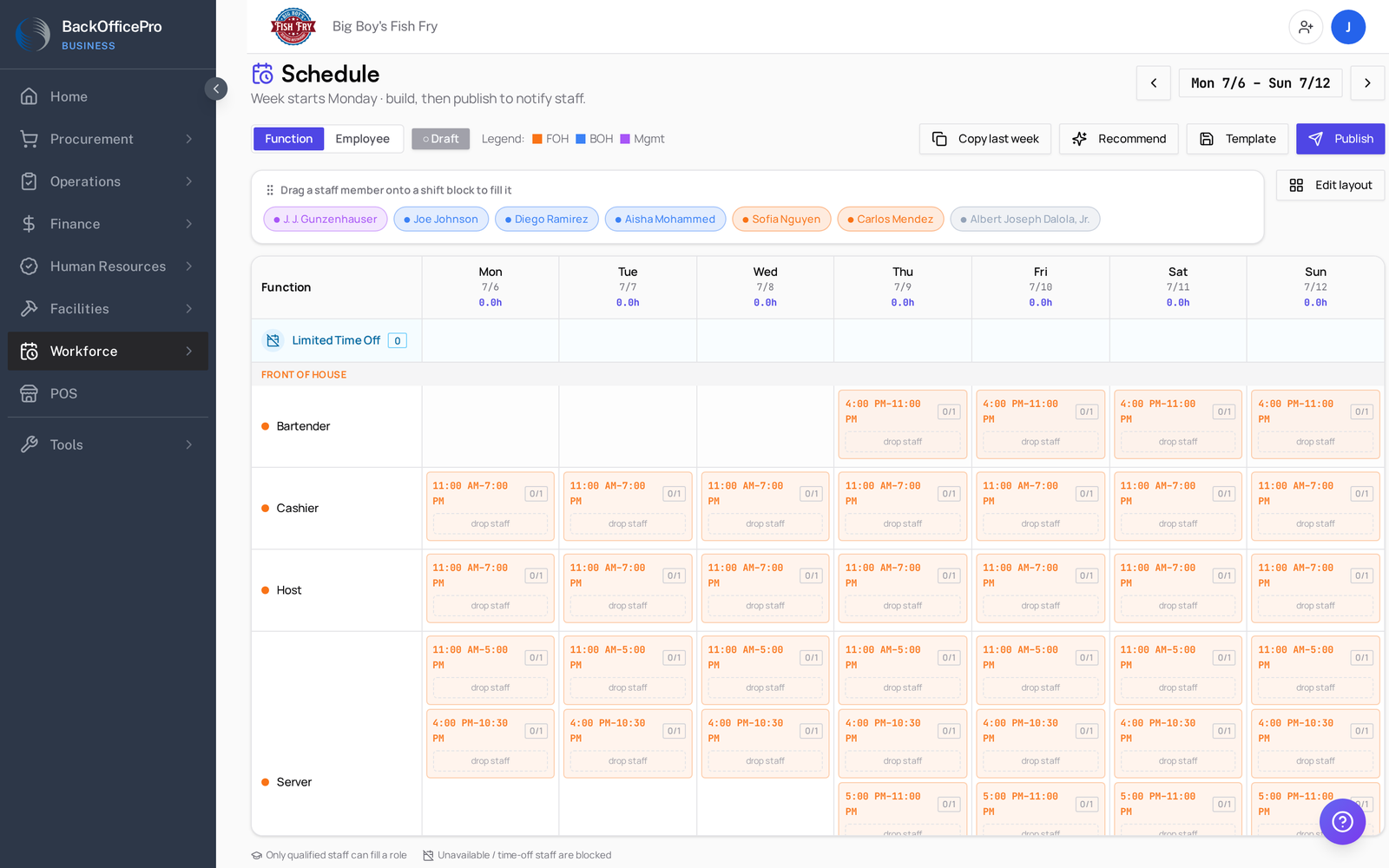Expand the Facilities submenu chevron
Viewport: 1389px width, 868px height.
[188, 309]
